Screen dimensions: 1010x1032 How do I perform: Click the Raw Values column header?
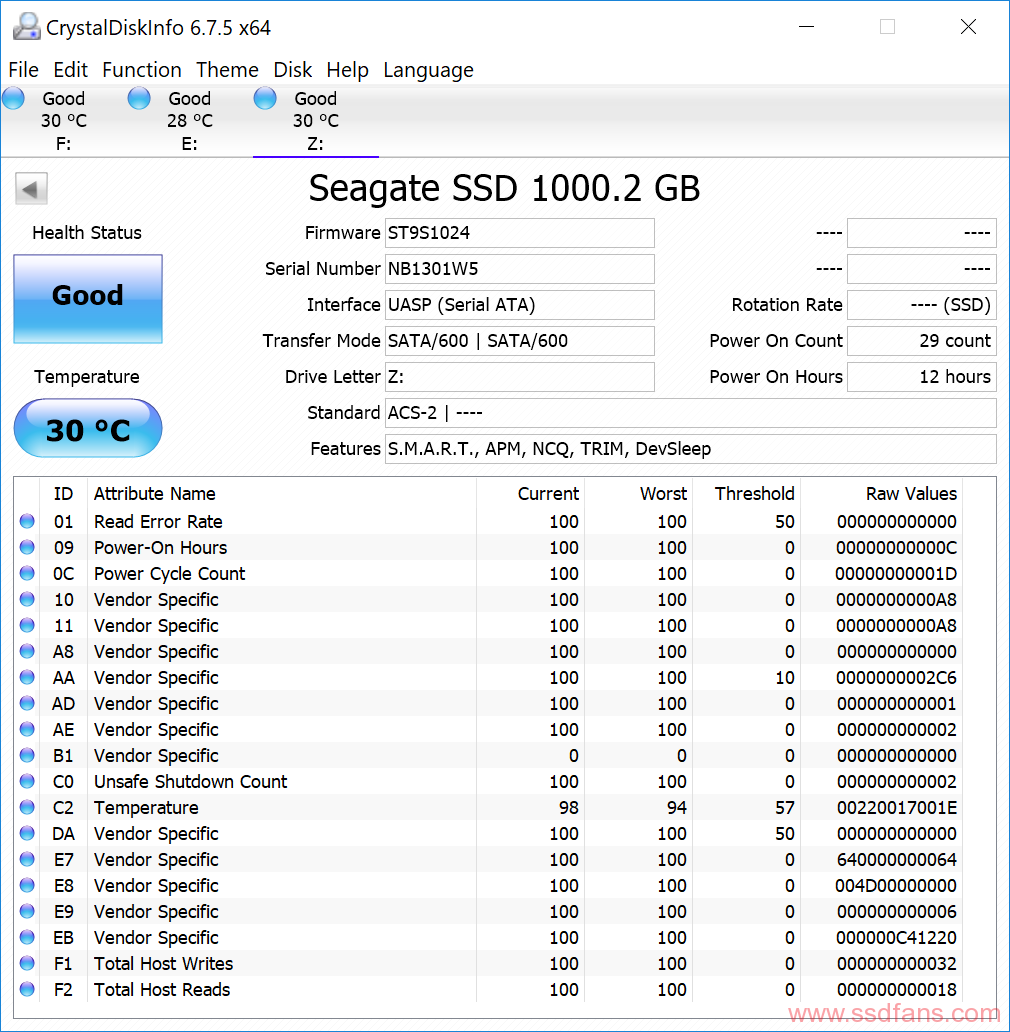[911, 494]
